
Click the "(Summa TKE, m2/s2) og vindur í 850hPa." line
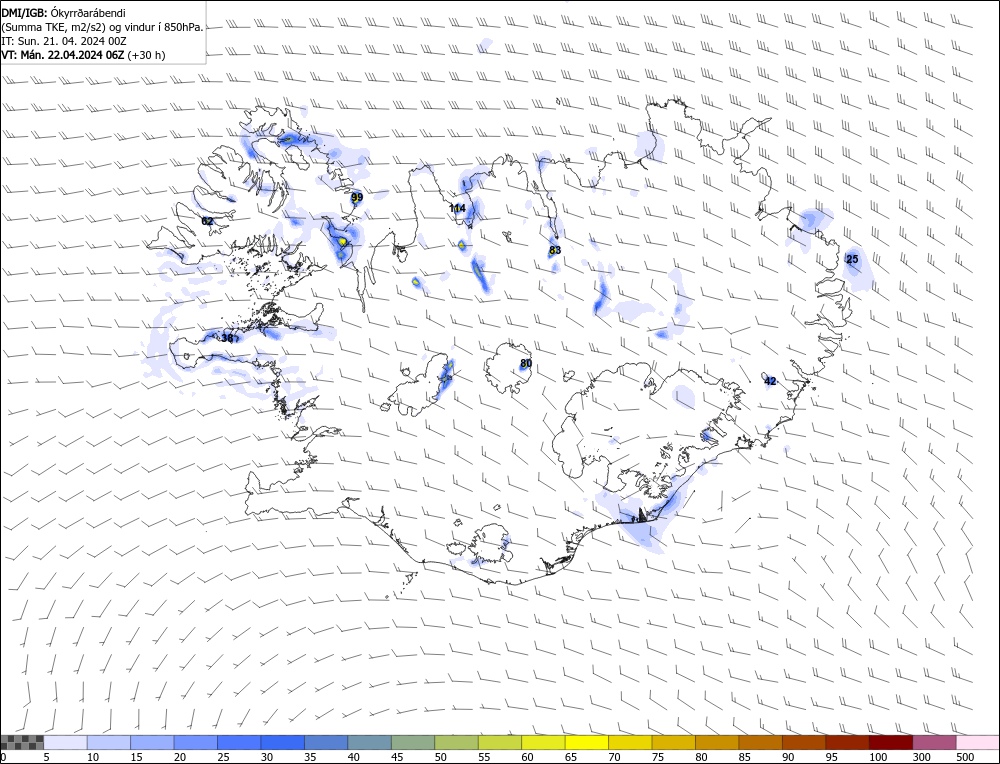[x=103, y=27]
